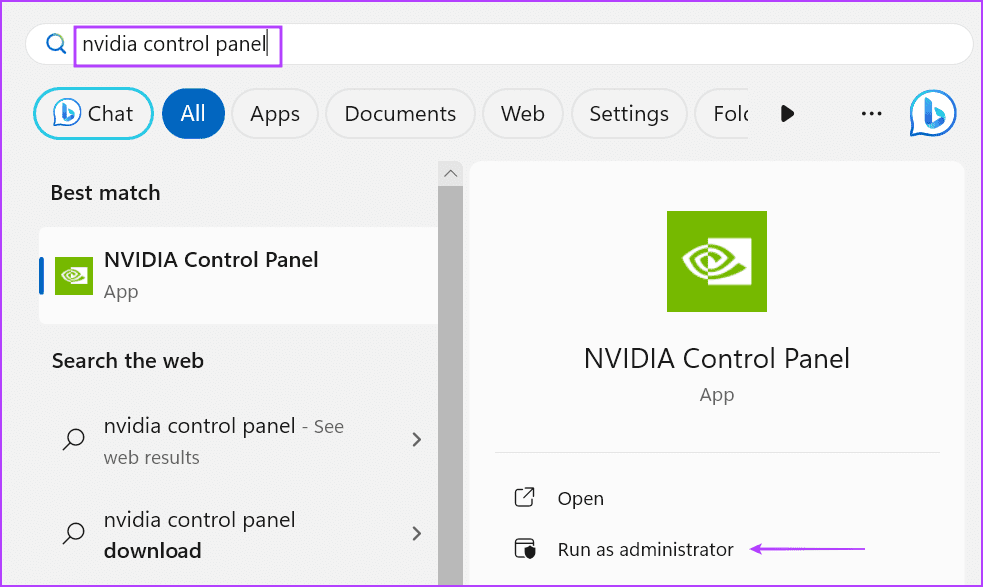Screen dimensions: 983x587
Task: Click the more options ellipsis in the filter bar
Action: click(870, 113)
